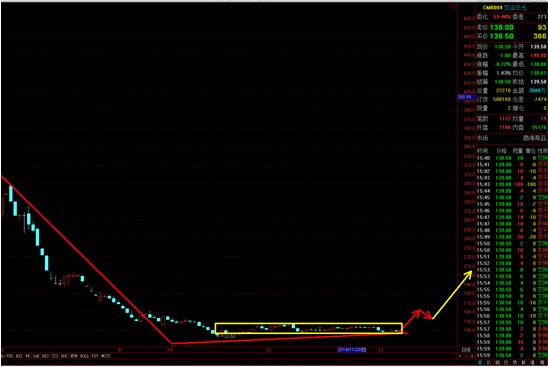Click the highlighted cyan tab under trade list

tap(480, 362)
